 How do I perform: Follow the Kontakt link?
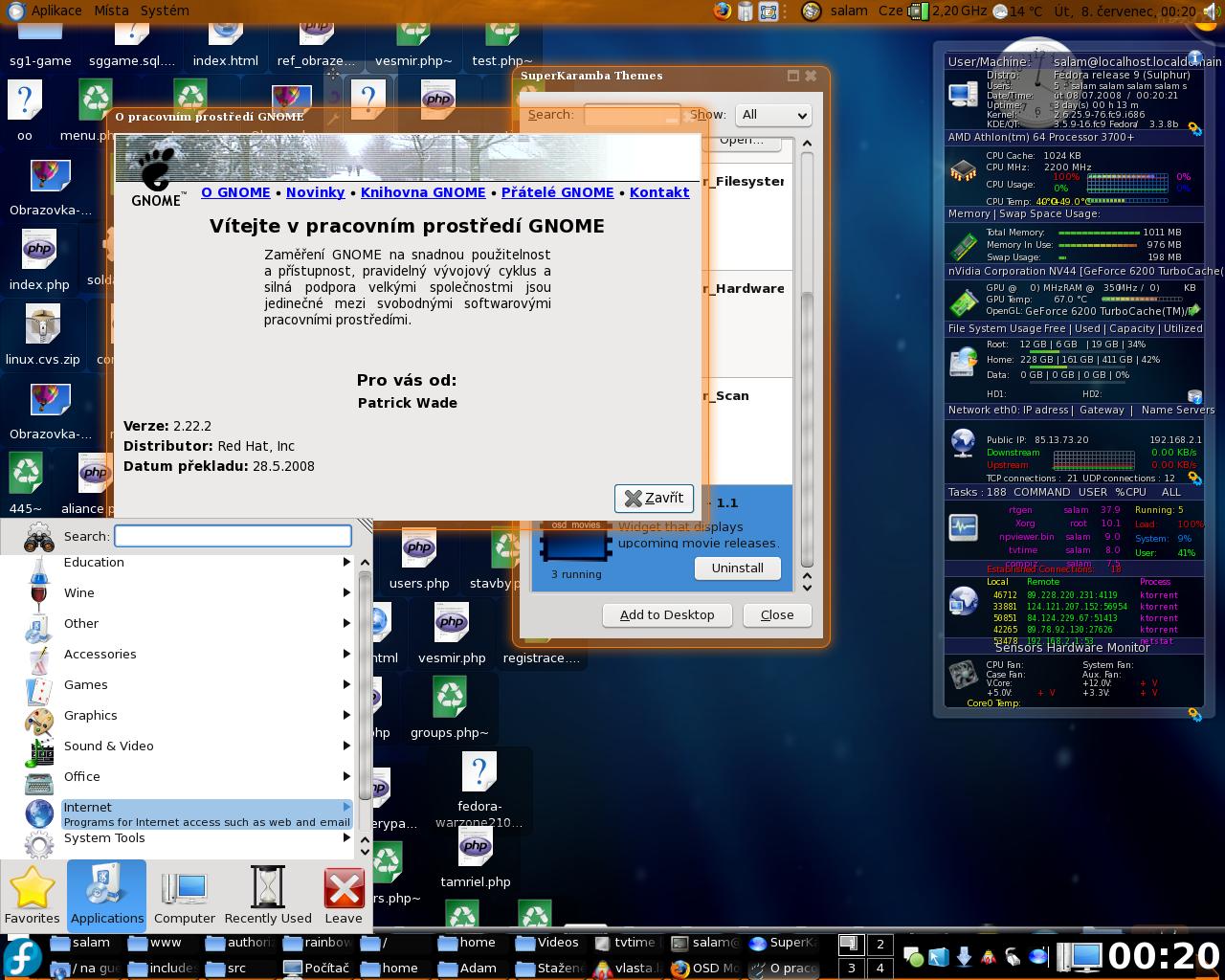pos(659,192)
